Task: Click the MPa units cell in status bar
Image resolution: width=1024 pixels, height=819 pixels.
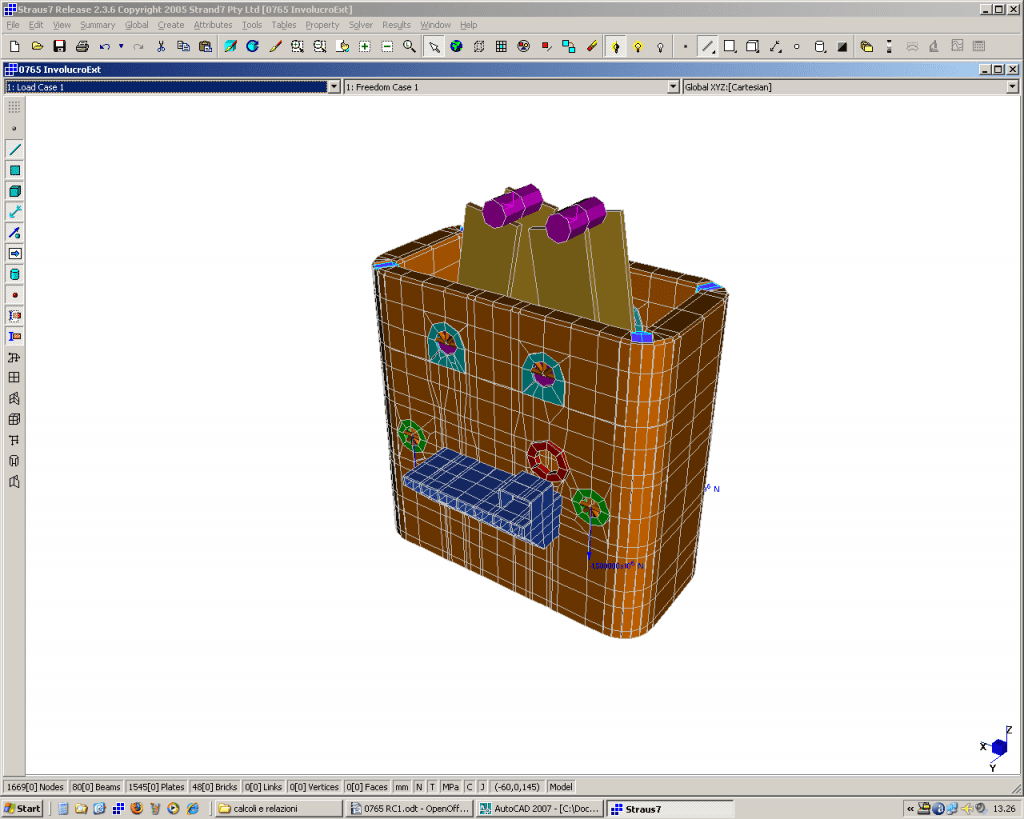Action: (450, 787)
